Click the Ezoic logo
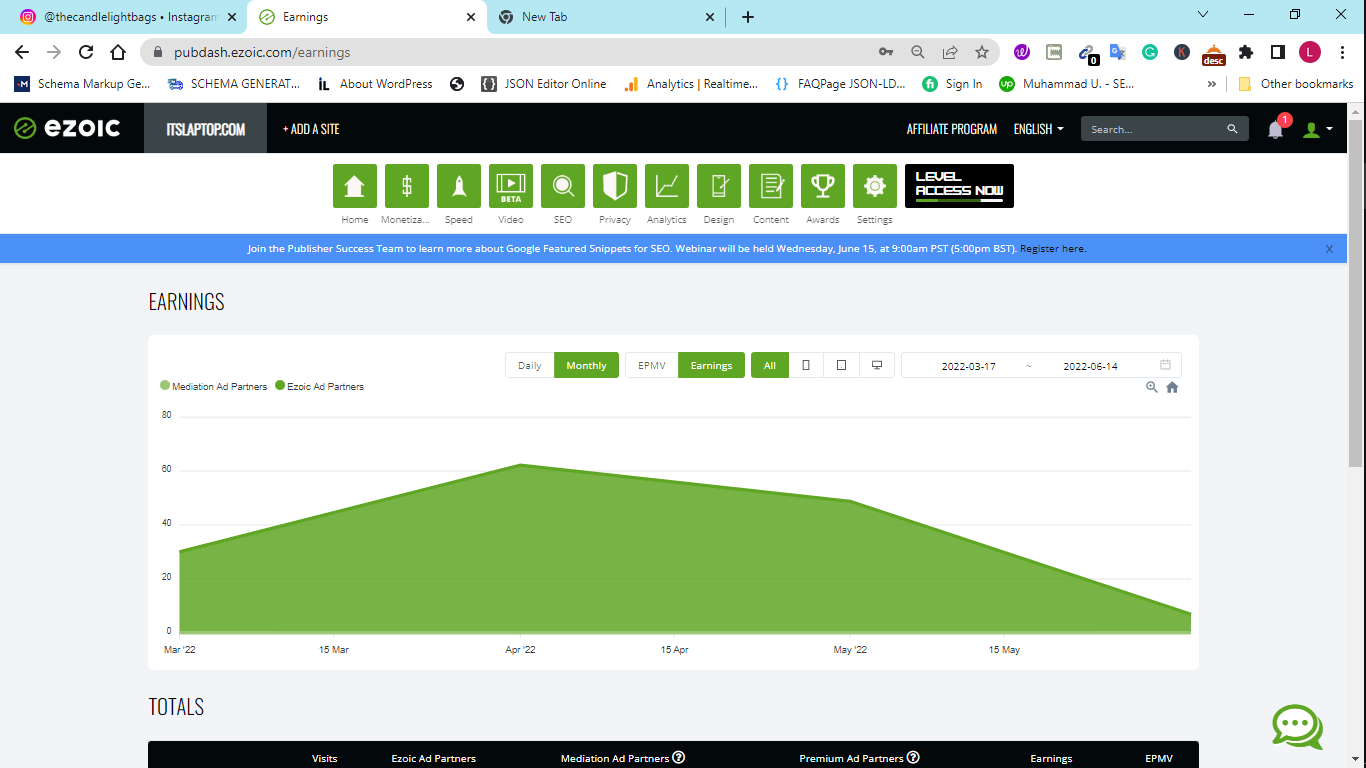The height and width of the screenshot is (768, 1366). tap(67, 128)
